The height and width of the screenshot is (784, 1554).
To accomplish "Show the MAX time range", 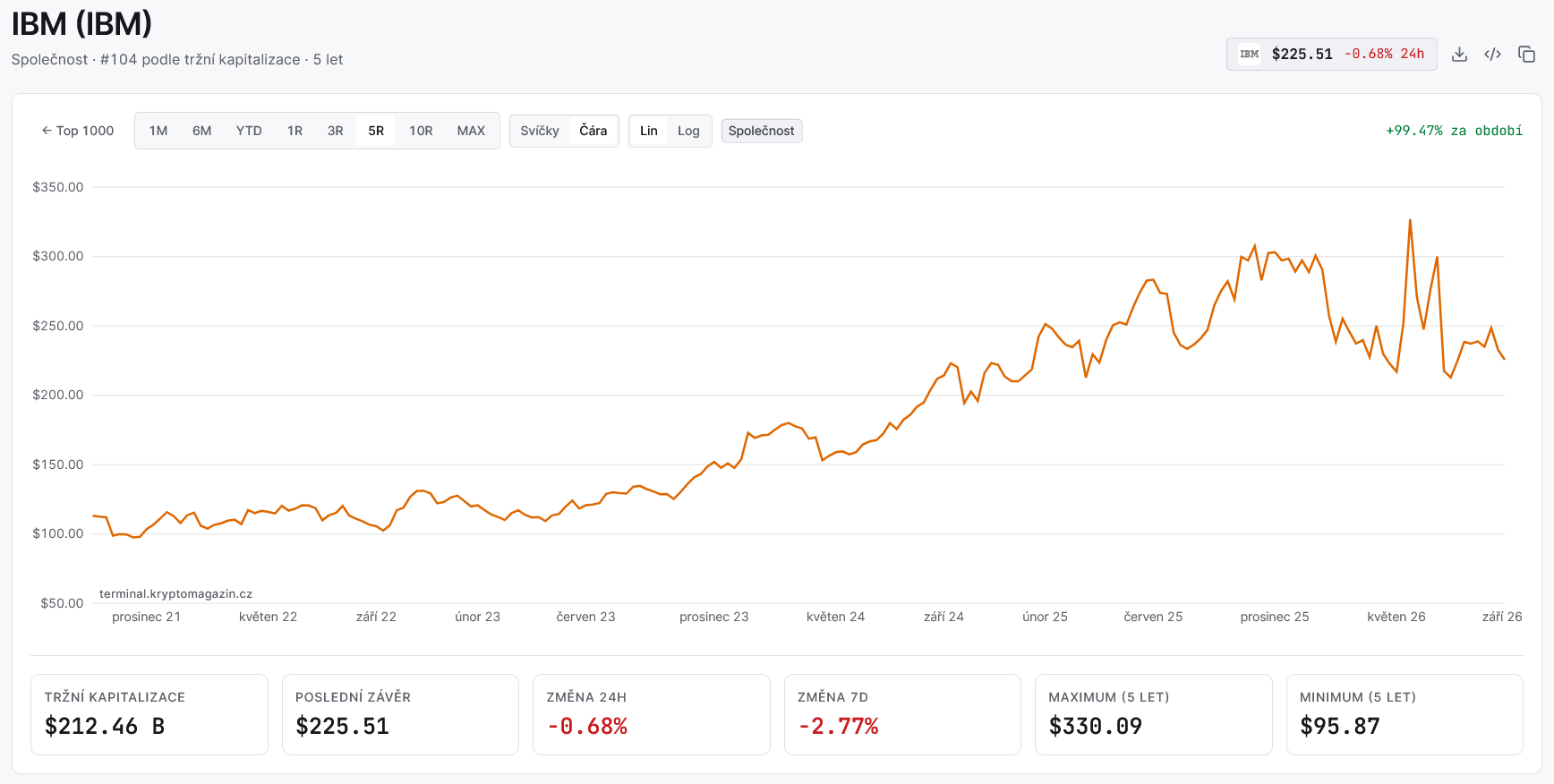I will 471,131.
